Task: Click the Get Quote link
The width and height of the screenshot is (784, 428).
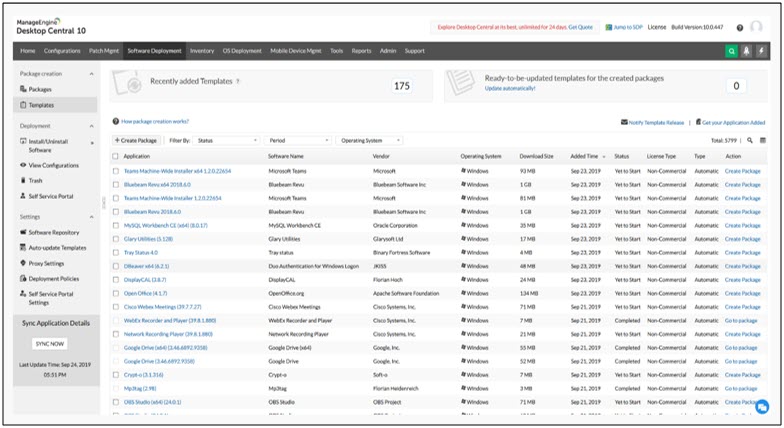Action: point(580,27)
